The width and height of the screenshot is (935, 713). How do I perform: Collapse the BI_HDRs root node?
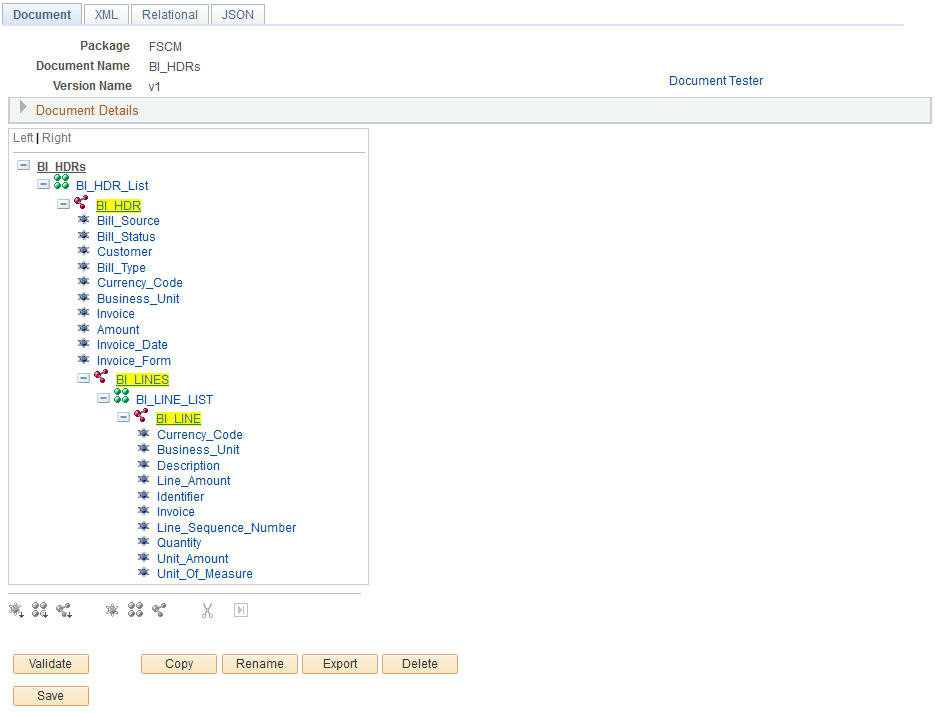pos(23,166)
